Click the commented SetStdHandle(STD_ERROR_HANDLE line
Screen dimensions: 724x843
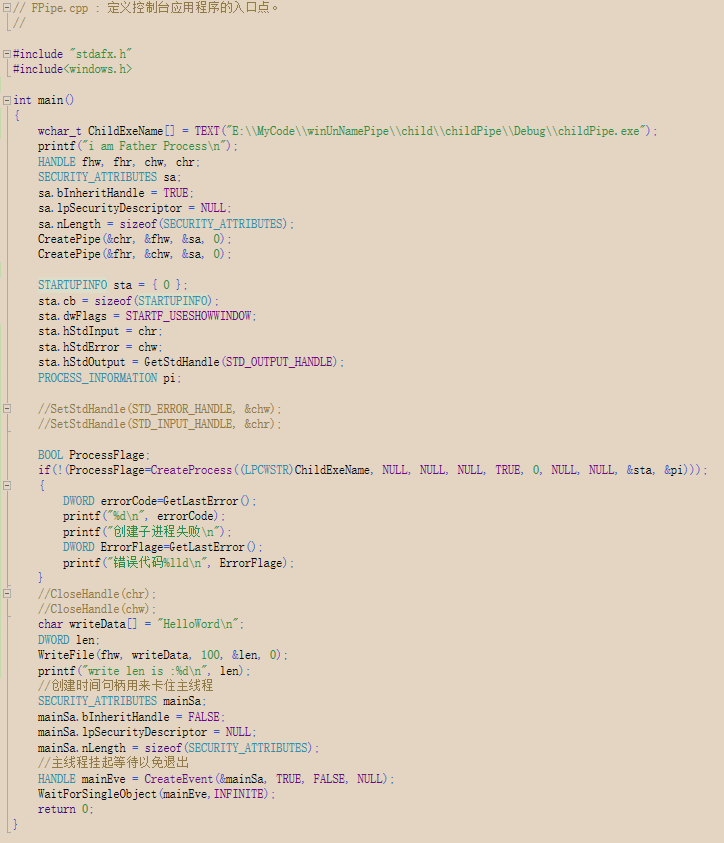coord(159,409)
